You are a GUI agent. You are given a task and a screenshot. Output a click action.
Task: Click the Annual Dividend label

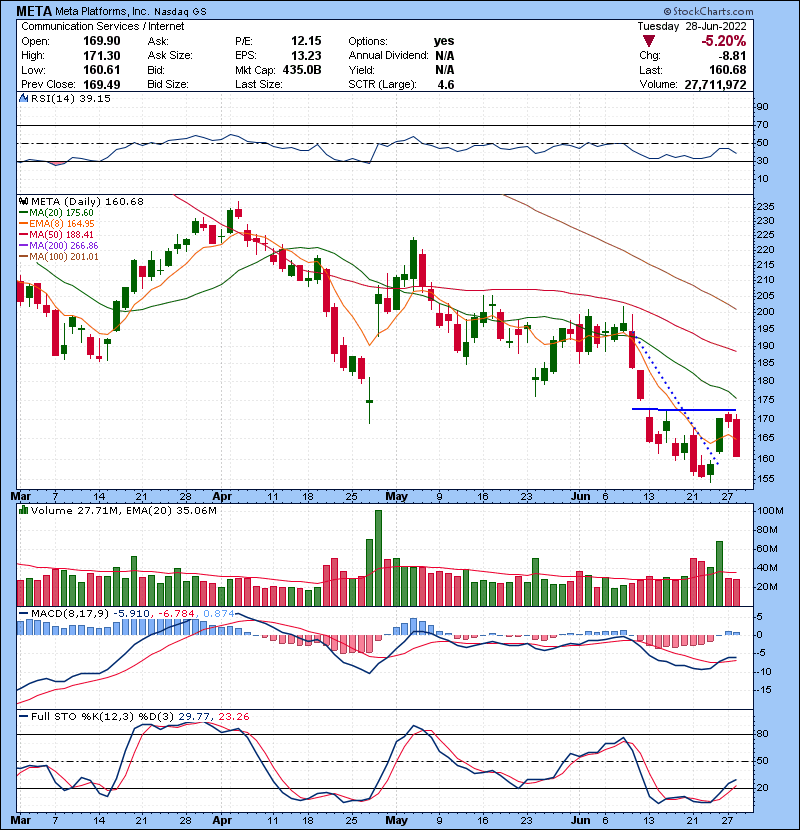(x=388, y=56)
